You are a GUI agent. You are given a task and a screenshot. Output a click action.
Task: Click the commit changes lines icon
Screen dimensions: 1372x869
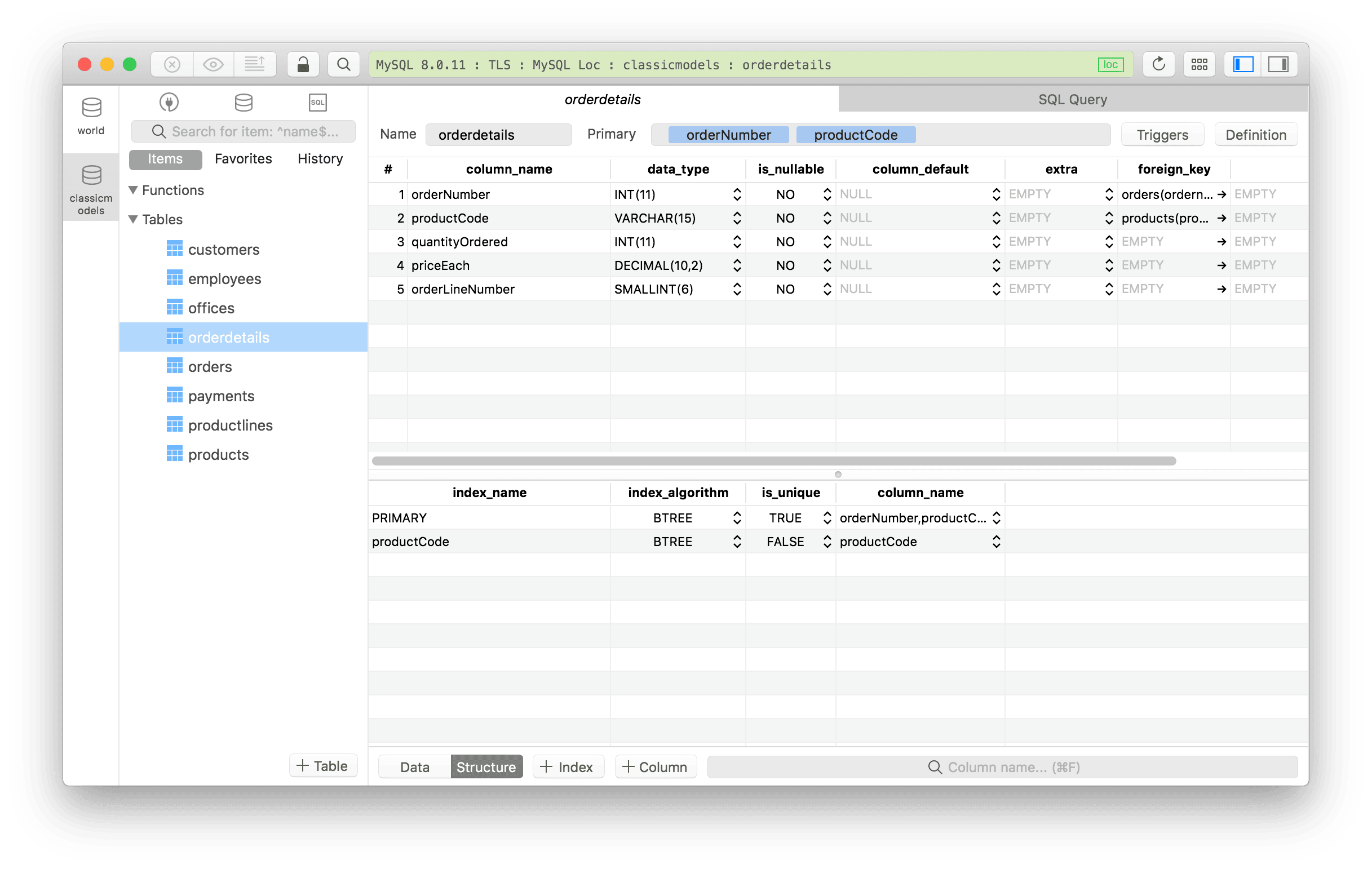tap(255, 64)
